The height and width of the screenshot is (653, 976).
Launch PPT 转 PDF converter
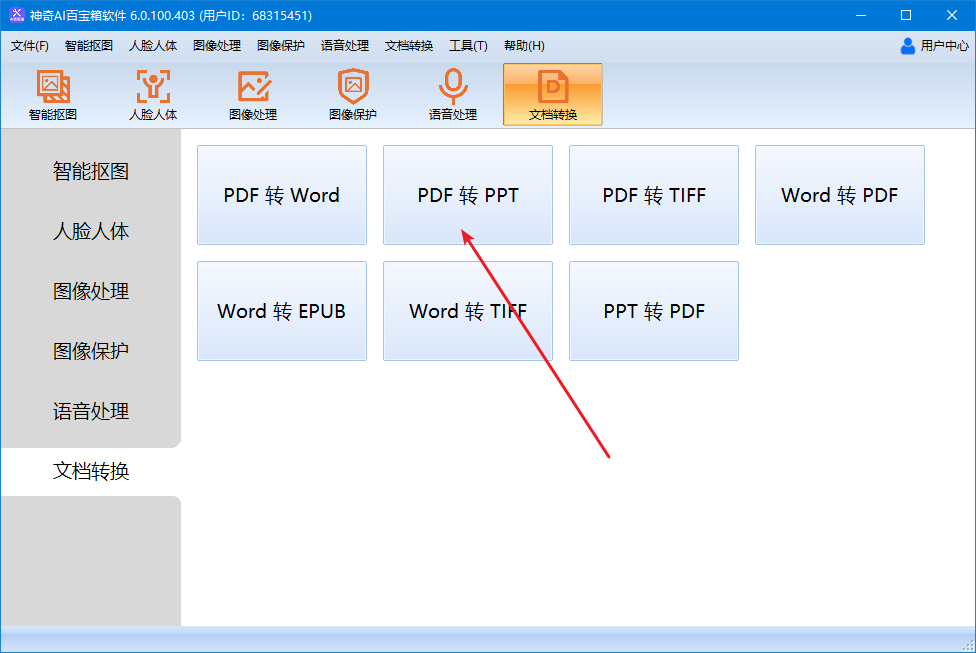pos(654,311)
